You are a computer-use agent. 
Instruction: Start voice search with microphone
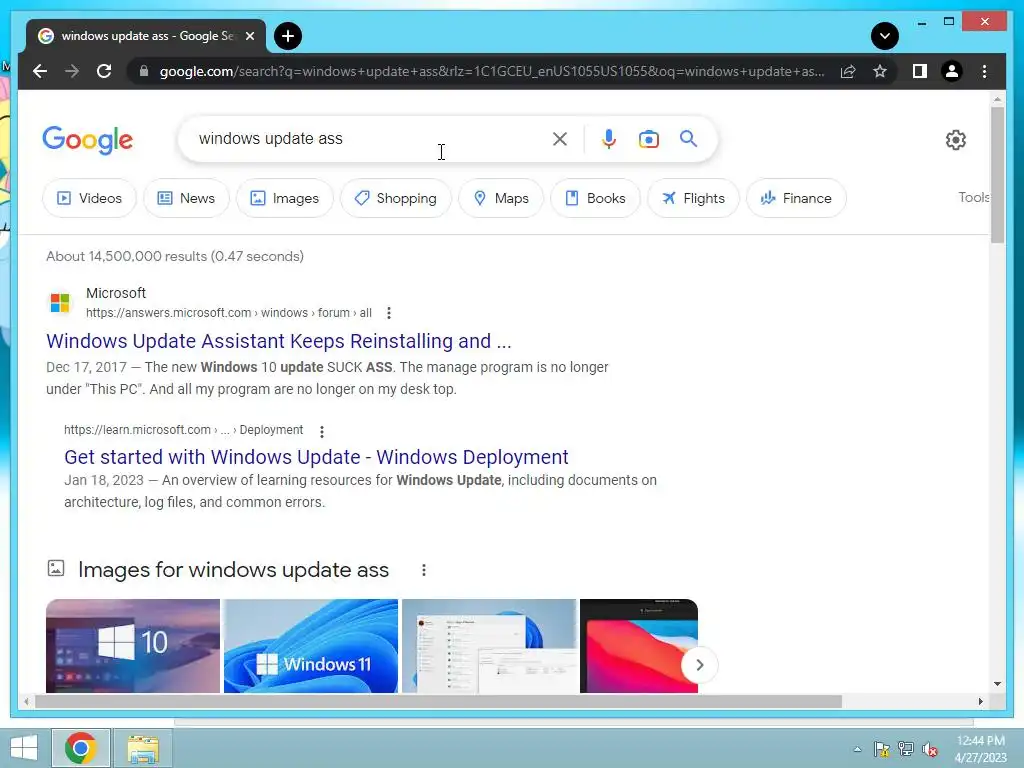pyautogui.click(x=609, y=139)
